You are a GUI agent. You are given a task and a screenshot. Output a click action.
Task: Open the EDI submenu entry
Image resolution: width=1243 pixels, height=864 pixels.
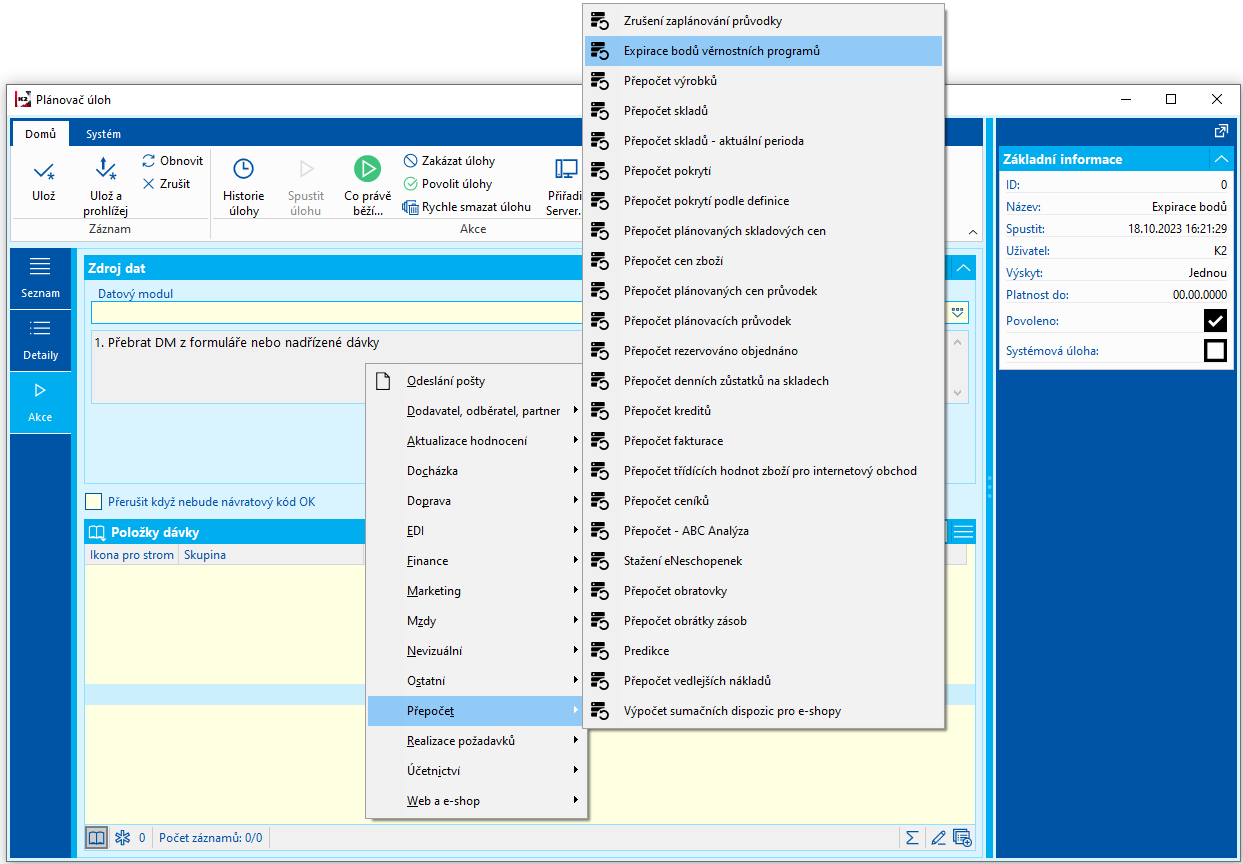(x=476, y=531)
